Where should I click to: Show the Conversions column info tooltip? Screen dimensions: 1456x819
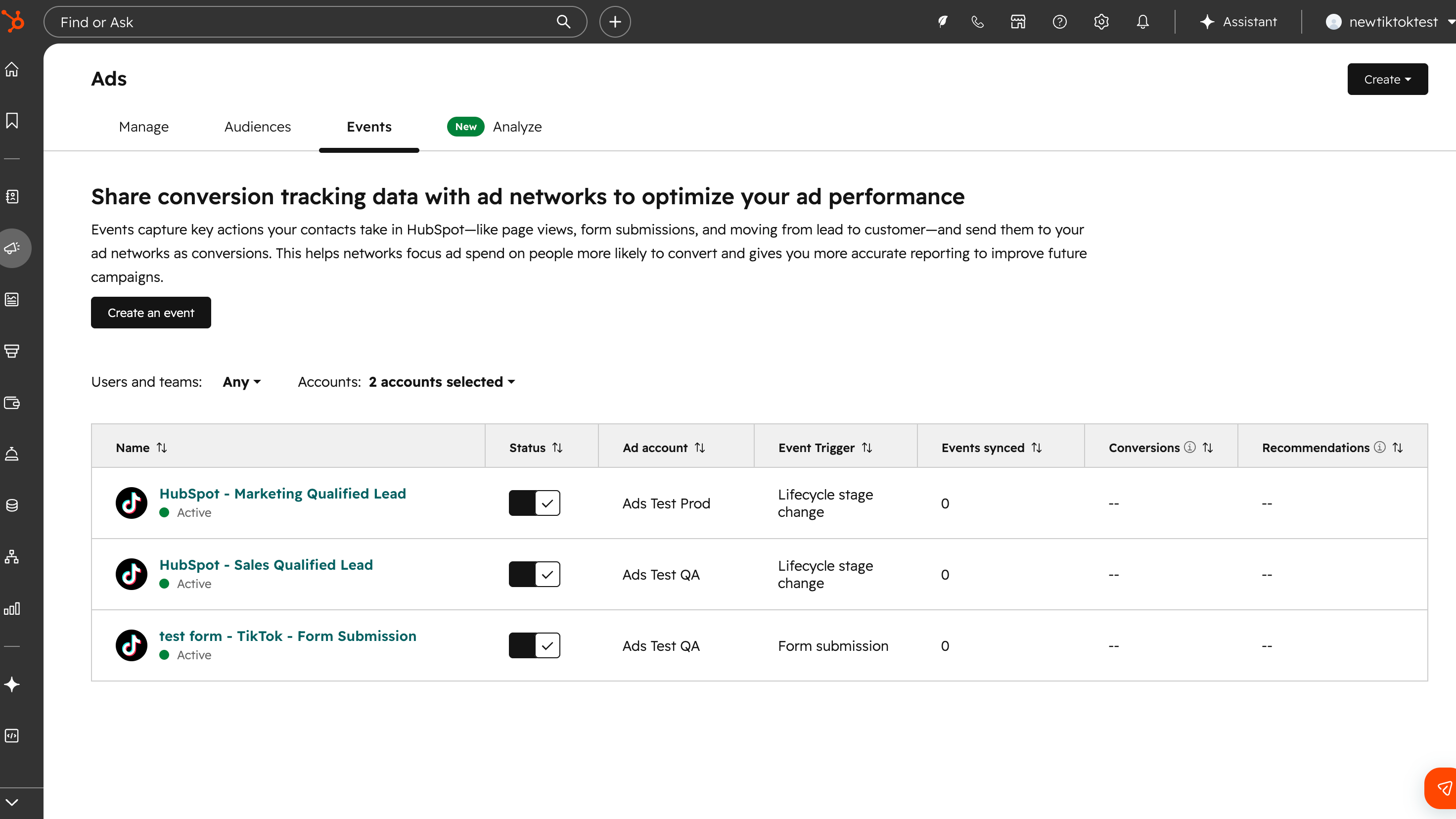pyautogui.click(x=1189, y=447)
